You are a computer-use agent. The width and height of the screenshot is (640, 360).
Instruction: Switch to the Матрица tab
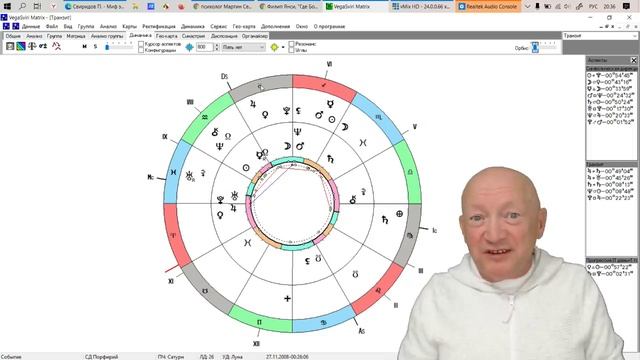pos(76,36)
